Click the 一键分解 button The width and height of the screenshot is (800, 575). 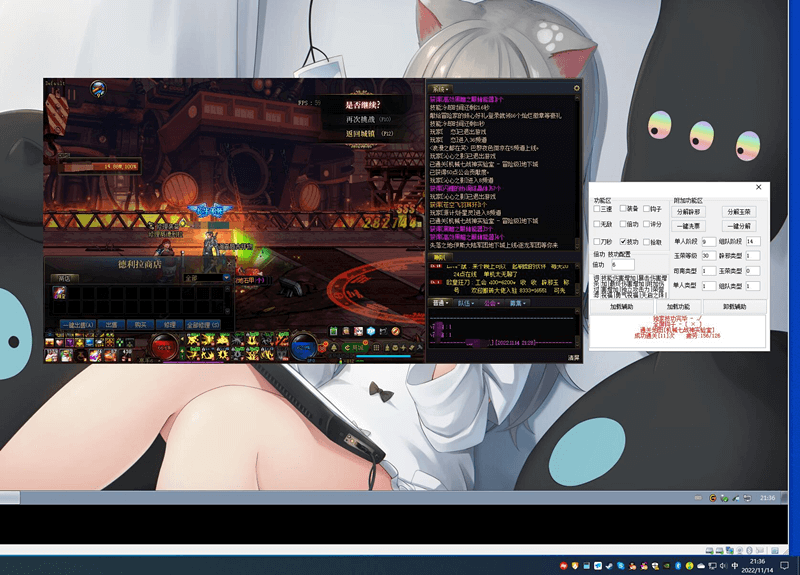pos(739,226)
